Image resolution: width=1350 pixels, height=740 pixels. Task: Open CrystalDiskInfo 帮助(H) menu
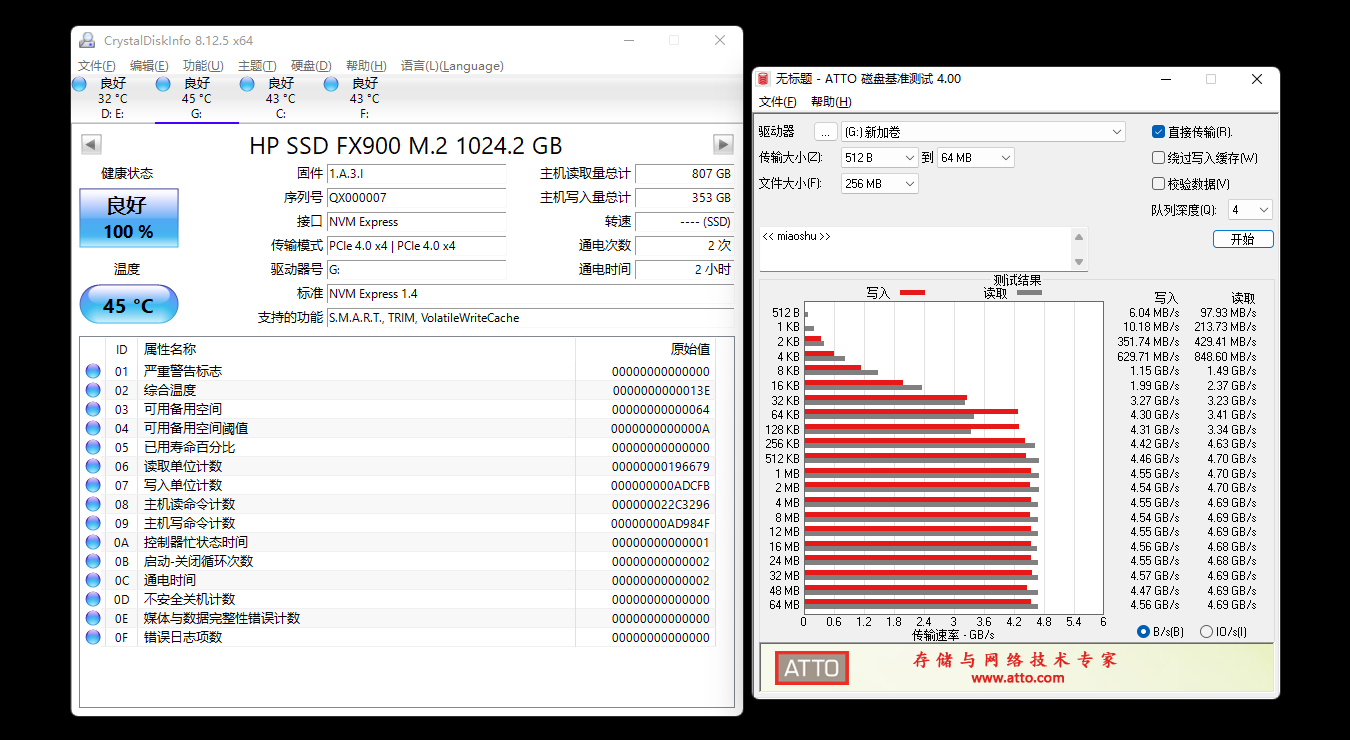click(x=366, y=66)
